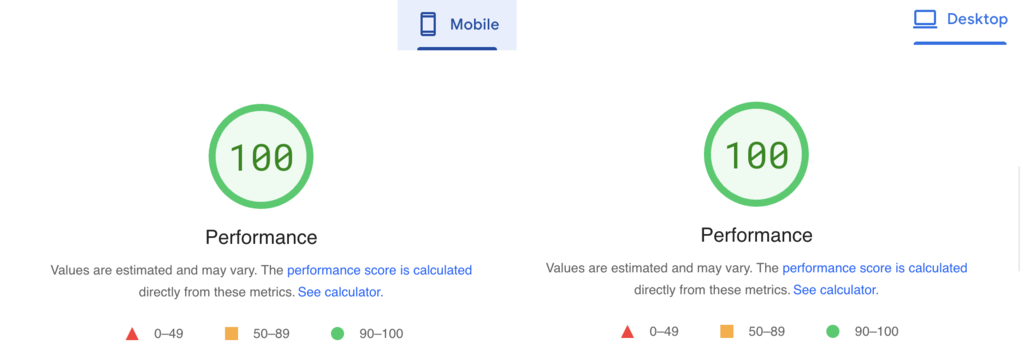Click red triangle 0–49 icon in desktop legend

point(628,332)
